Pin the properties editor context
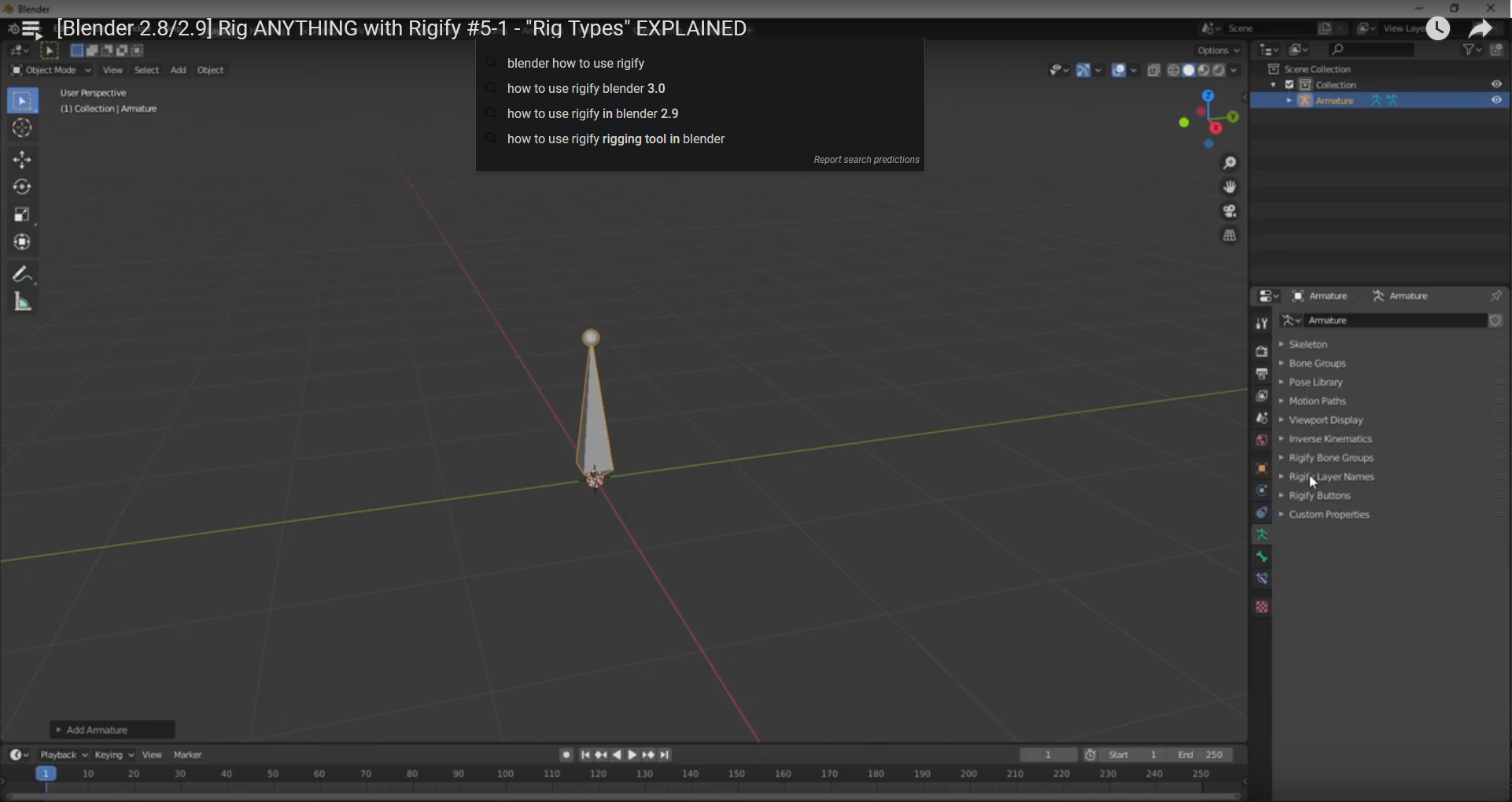The image size is (1512, 802). tap(1495, 296)
